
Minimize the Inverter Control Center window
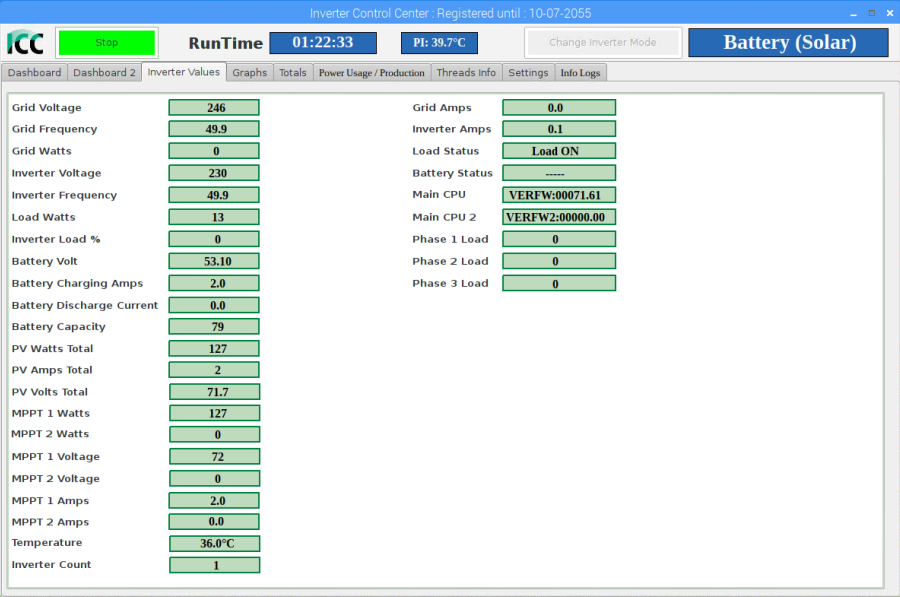852,13
